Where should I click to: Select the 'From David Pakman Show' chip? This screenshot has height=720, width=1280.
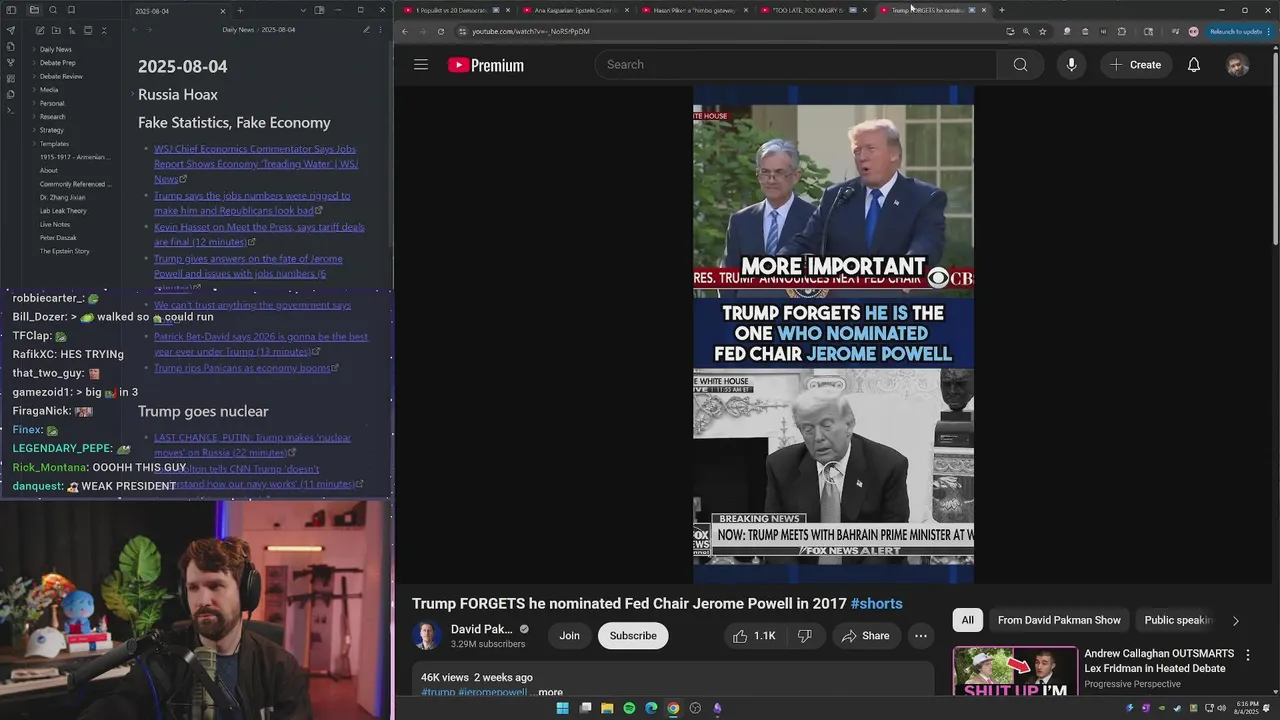[1059, 620]
